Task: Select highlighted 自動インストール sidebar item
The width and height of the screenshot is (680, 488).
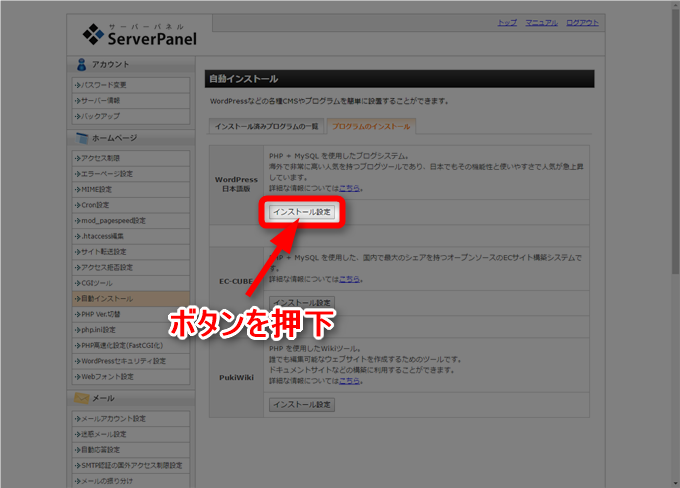Action: 131,299
